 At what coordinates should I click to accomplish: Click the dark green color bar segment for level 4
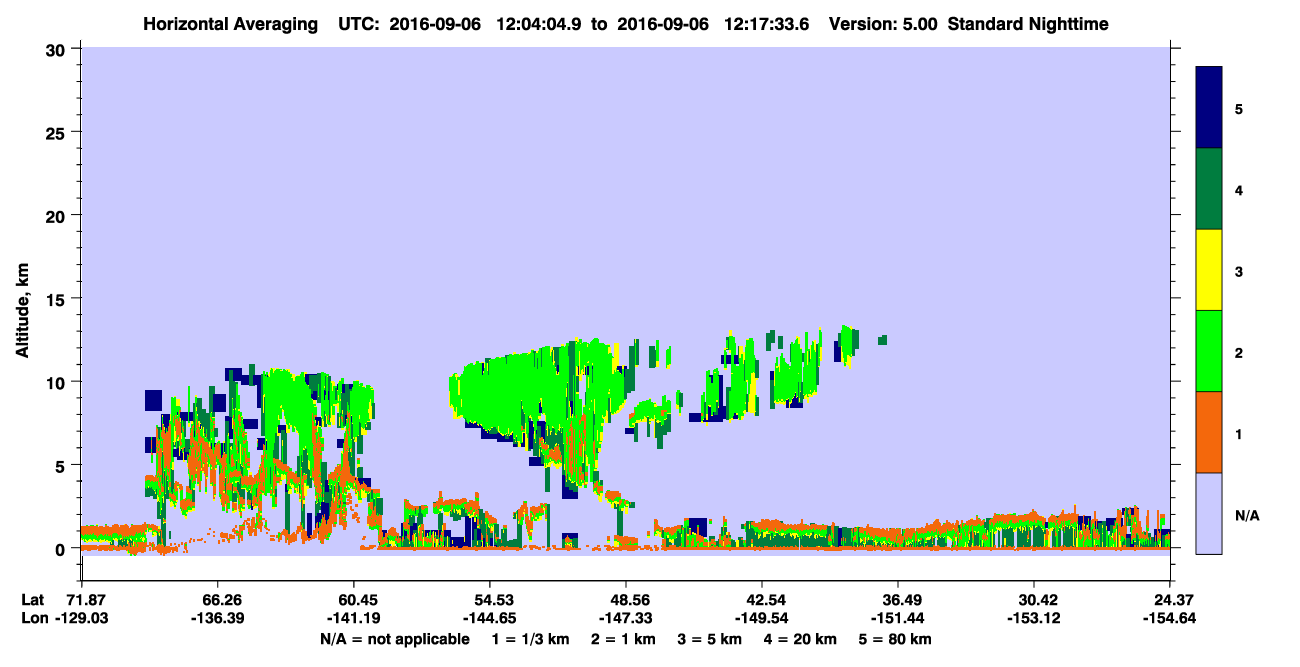[1209, 189]
